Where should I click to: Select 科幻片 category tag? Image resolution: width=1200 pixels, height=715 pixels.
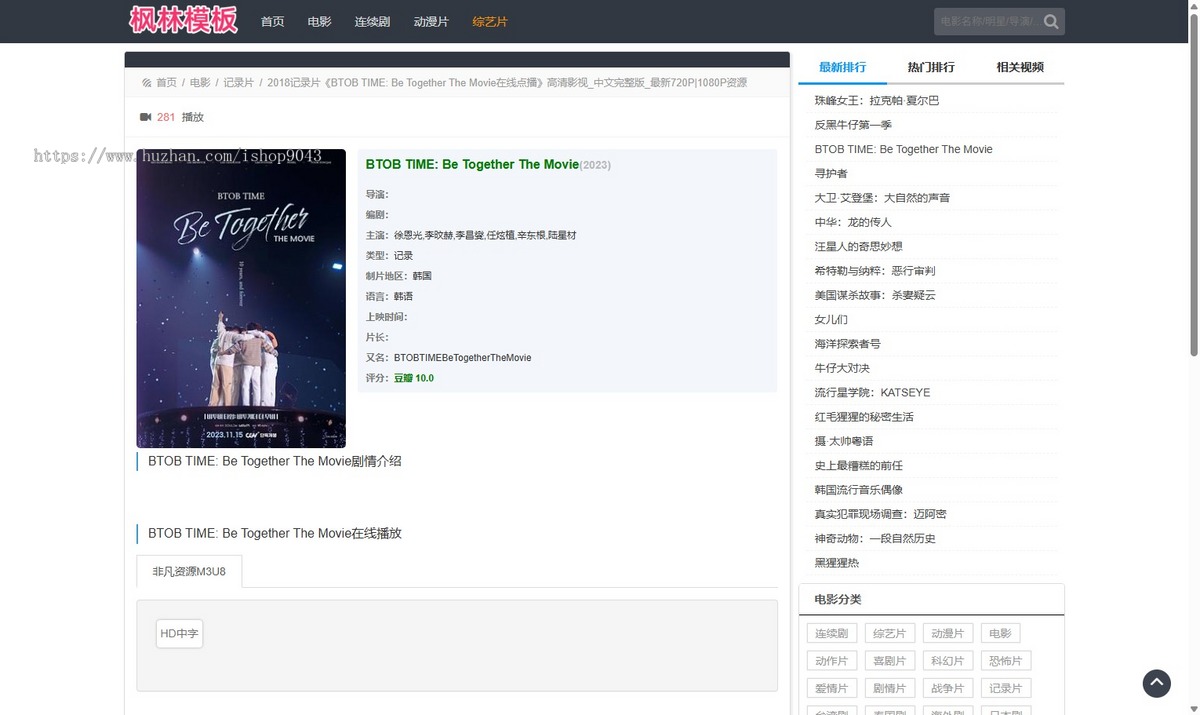(947, 661)
